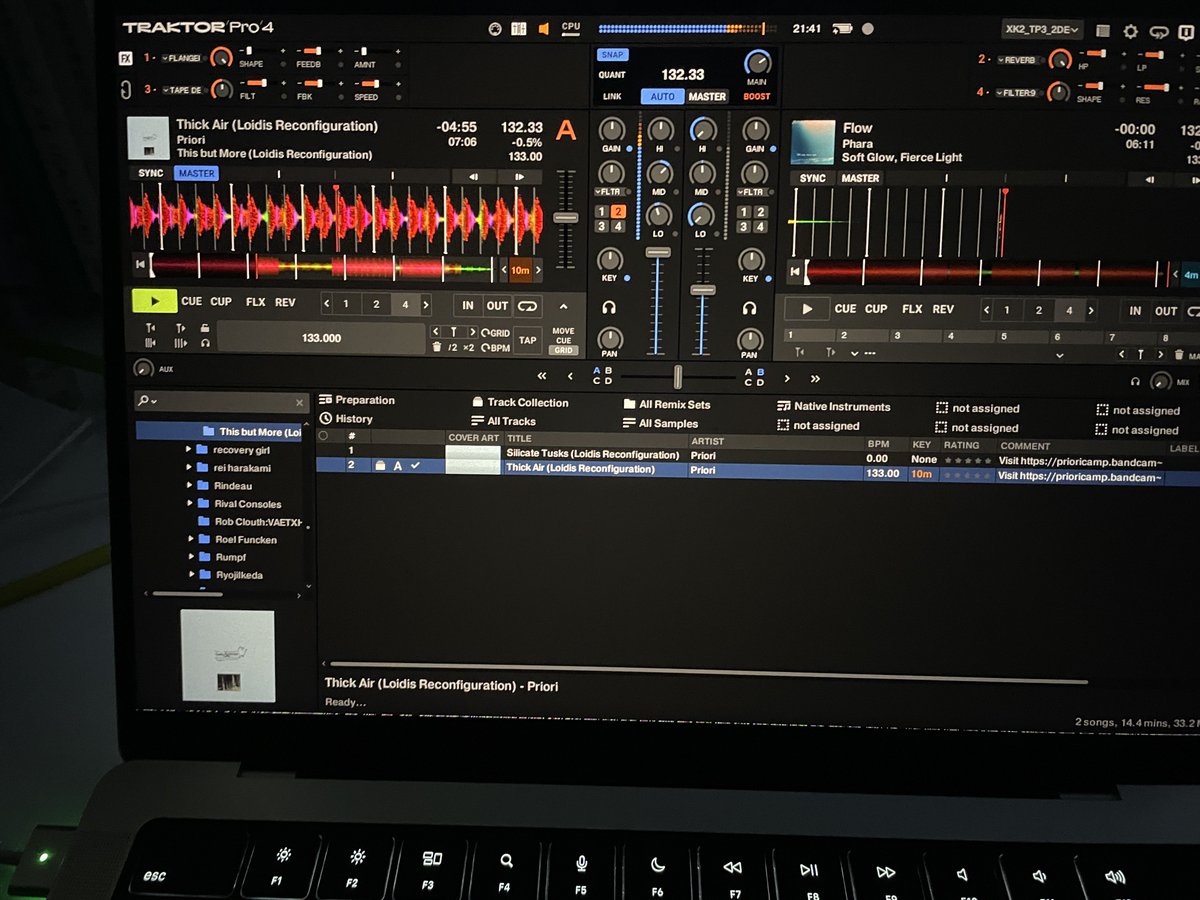Select loop size 4 on deck A
This screenshot has height=900, width=1200.
pos(405,304)
